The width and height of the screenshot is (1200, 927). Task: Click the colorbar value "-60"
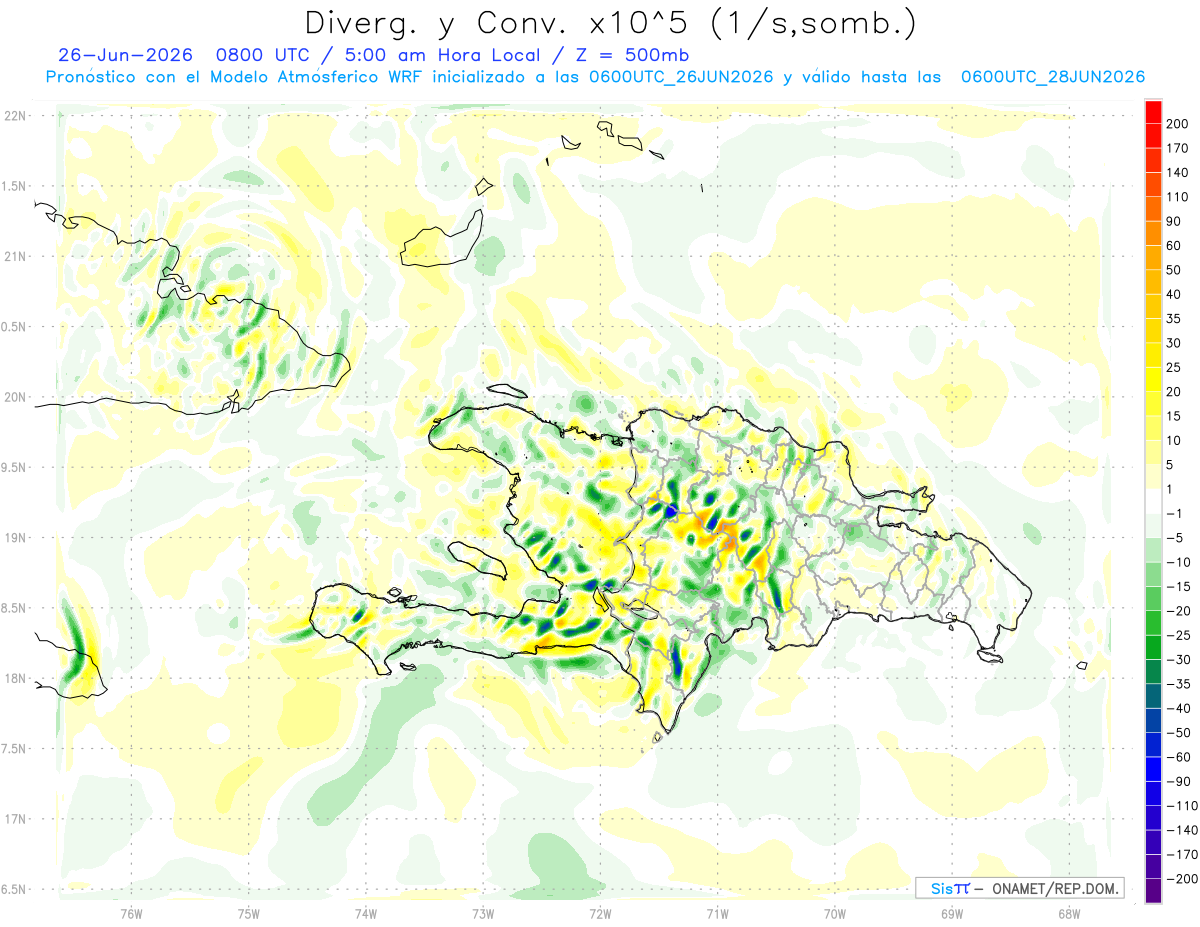[x=1178, y=757]
